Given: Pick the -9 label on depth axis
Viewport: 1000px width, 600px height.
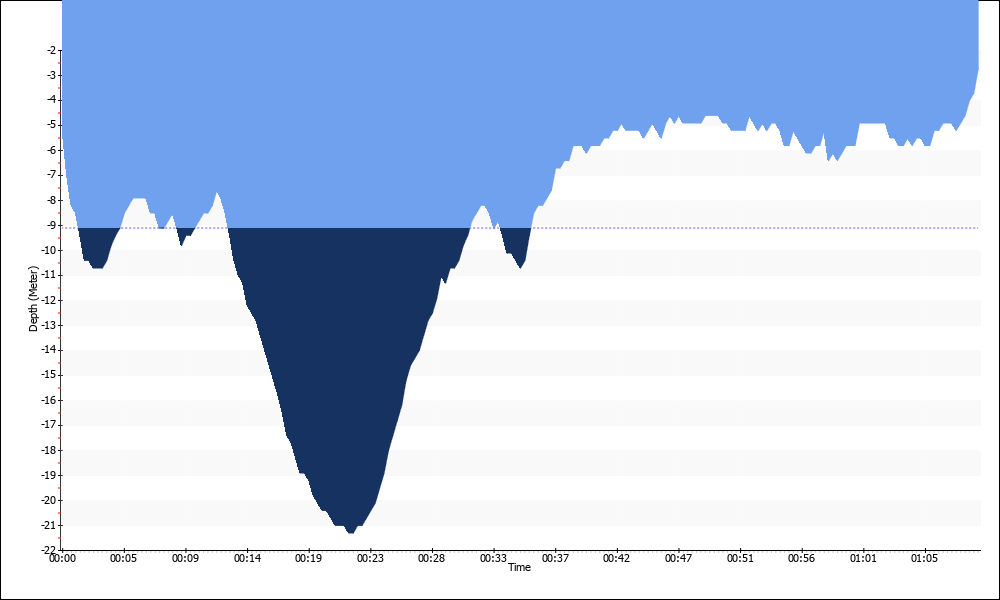Looking at the screenshot, I should click(x=51, y=224).
